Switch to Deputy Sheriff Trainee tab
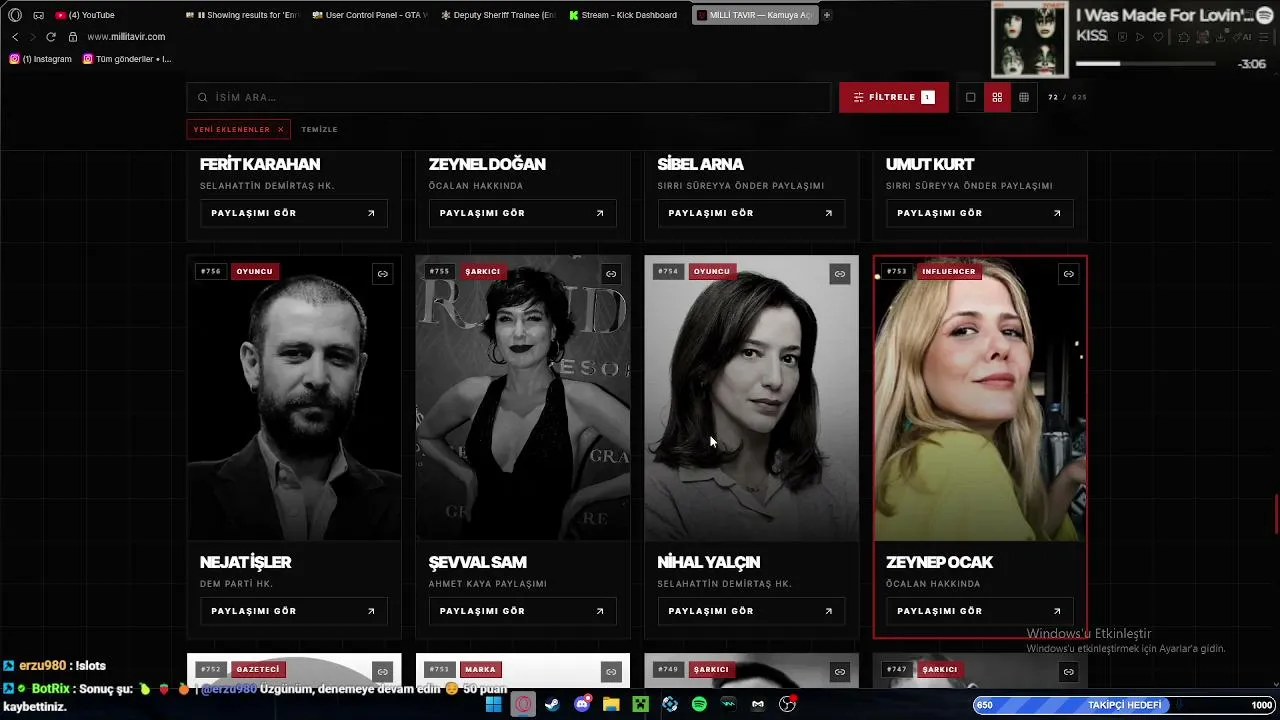The image size is (1280, 720). [x=497, y=15]
